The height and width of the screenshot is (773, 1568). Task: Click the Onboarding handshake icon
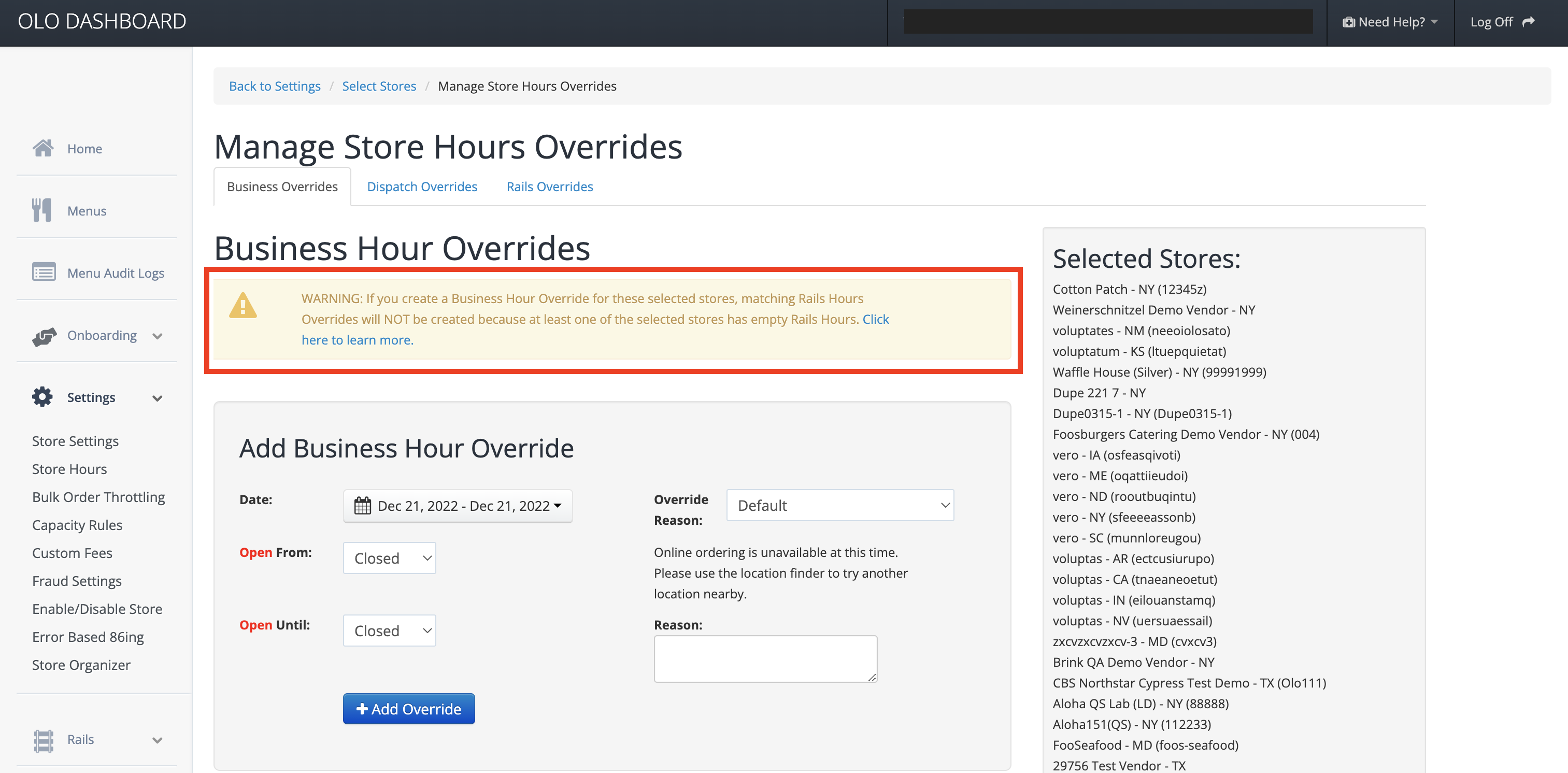45,336
